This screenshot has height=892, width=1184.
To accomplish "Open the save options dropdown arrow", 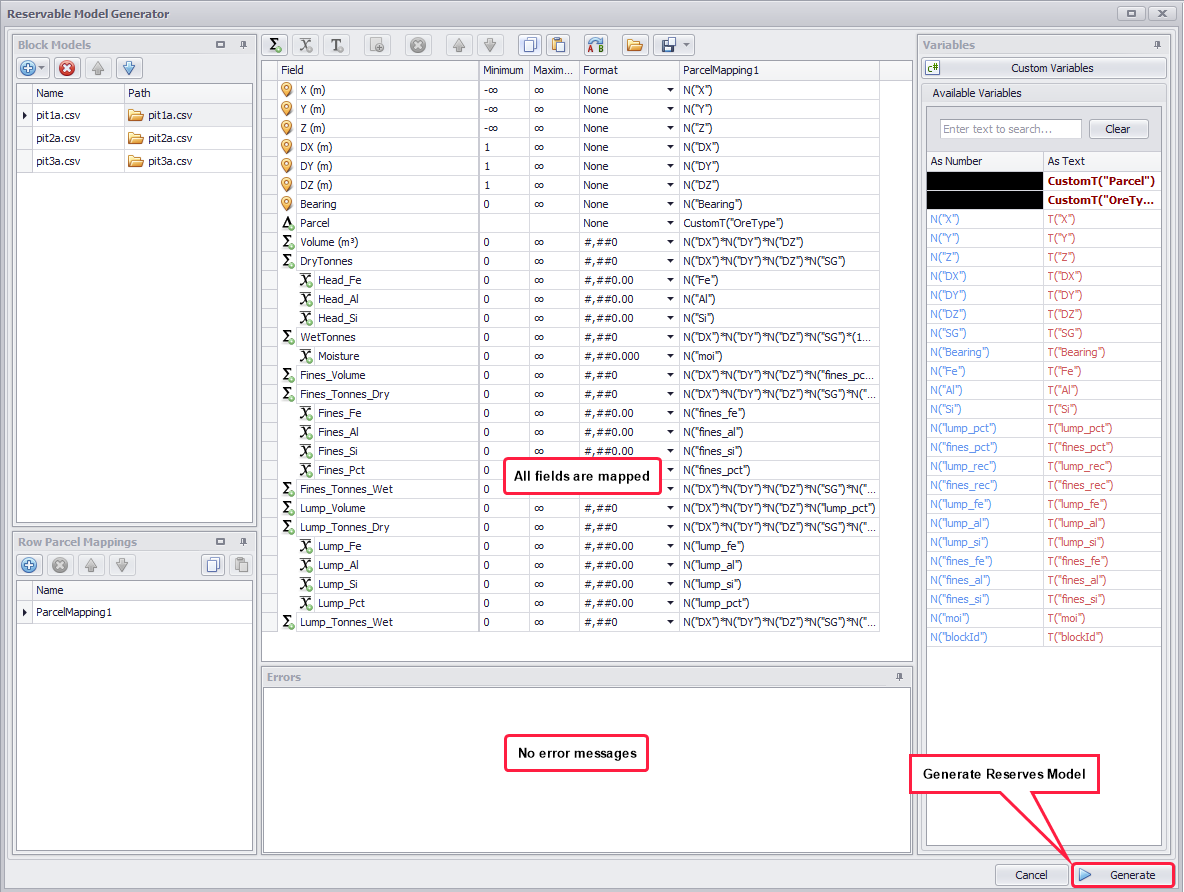I will pyautogui.click(x=687, y=45).
